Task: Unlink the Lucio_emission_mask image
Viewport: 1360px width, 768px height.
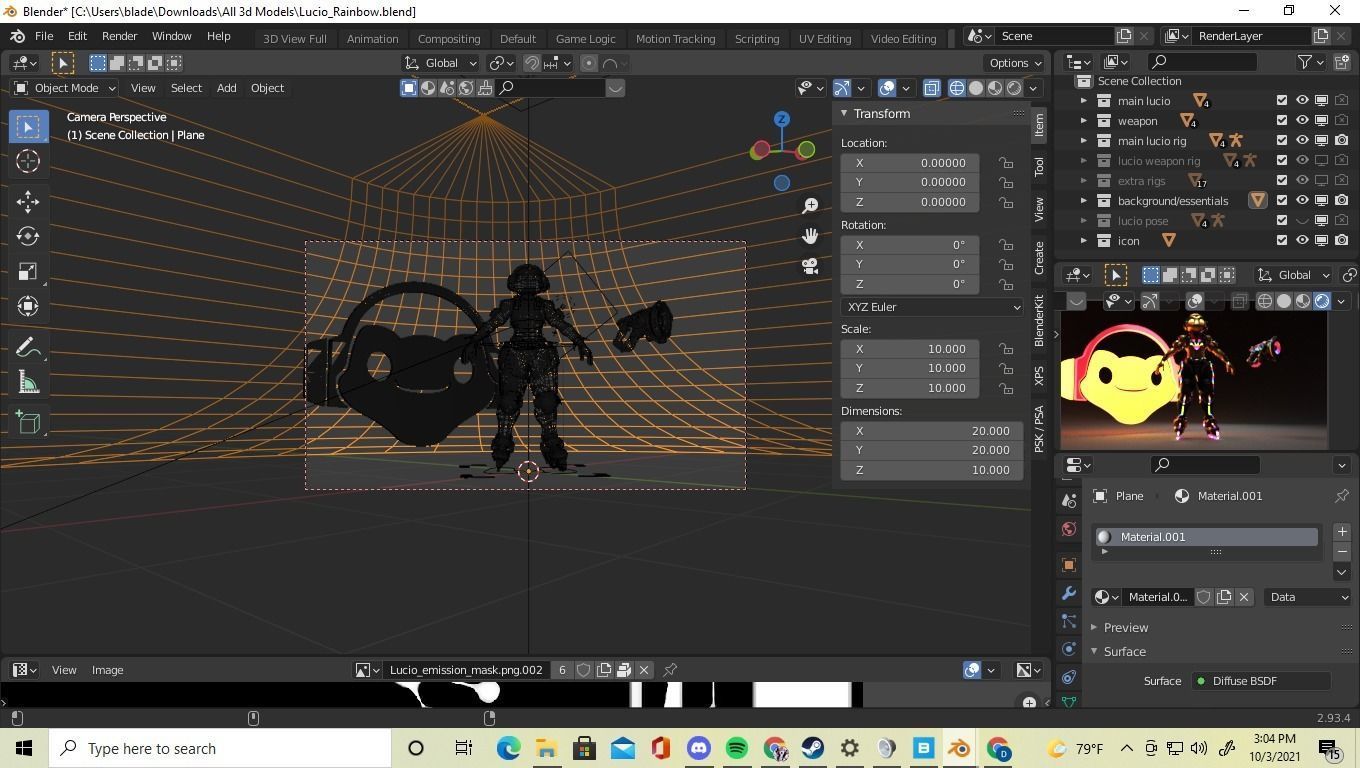Action: (x=644, y=670)
